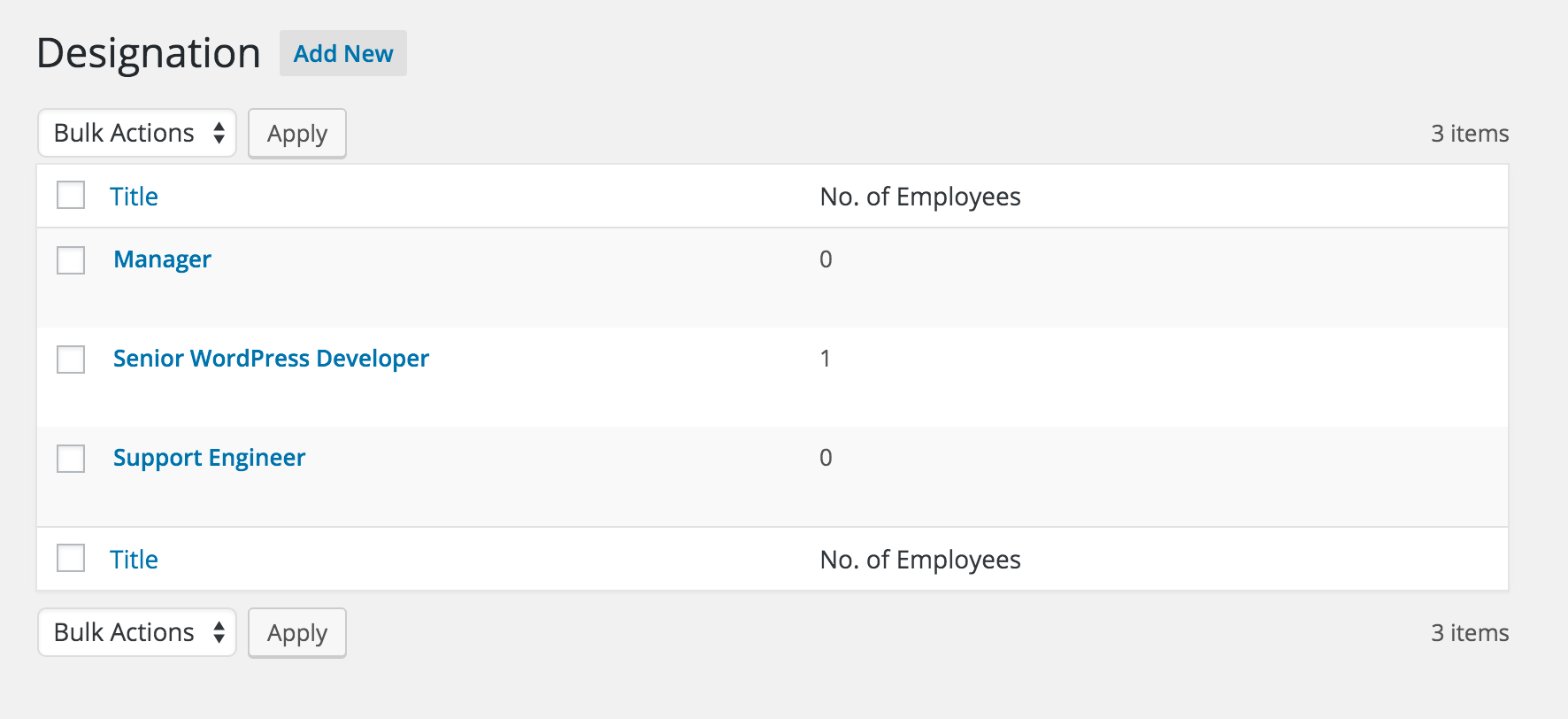Open the top Bulk Actions dropdown
1568x719 pixels.
pyautogui.click(x=137, y=133)
